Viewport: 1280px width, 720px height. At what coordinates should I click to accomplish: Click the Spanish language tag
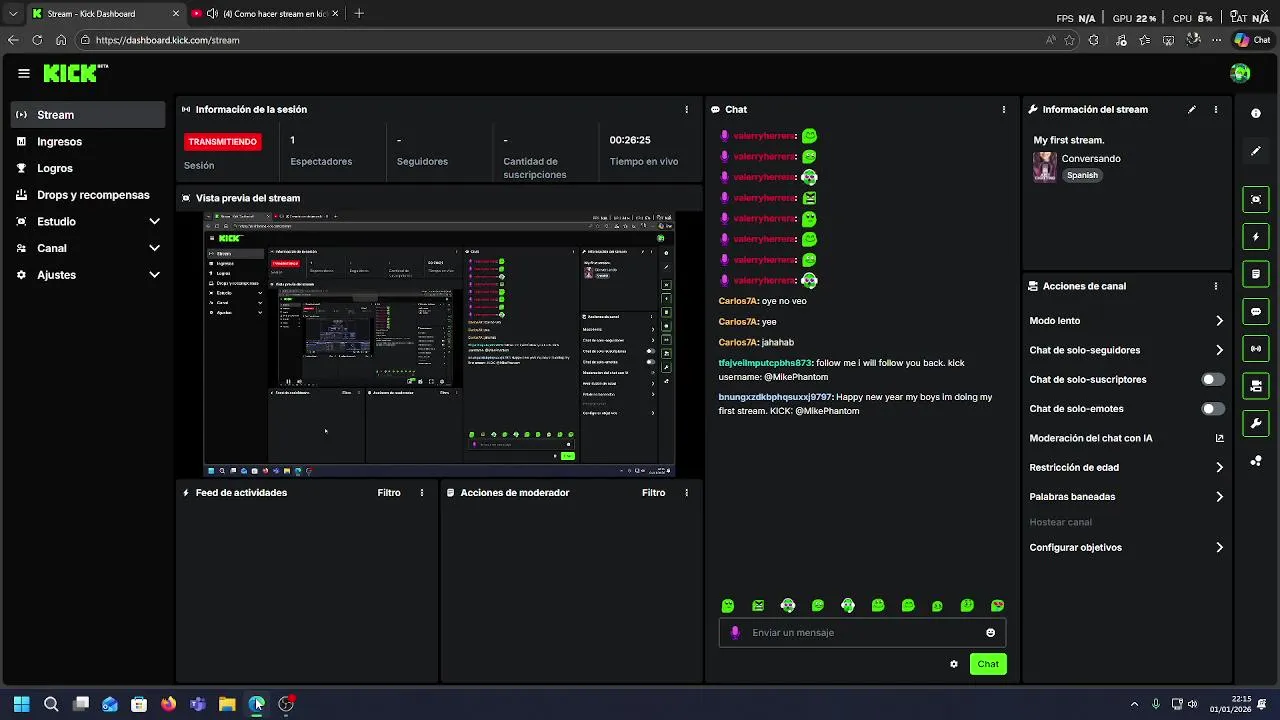[1082, 175]
